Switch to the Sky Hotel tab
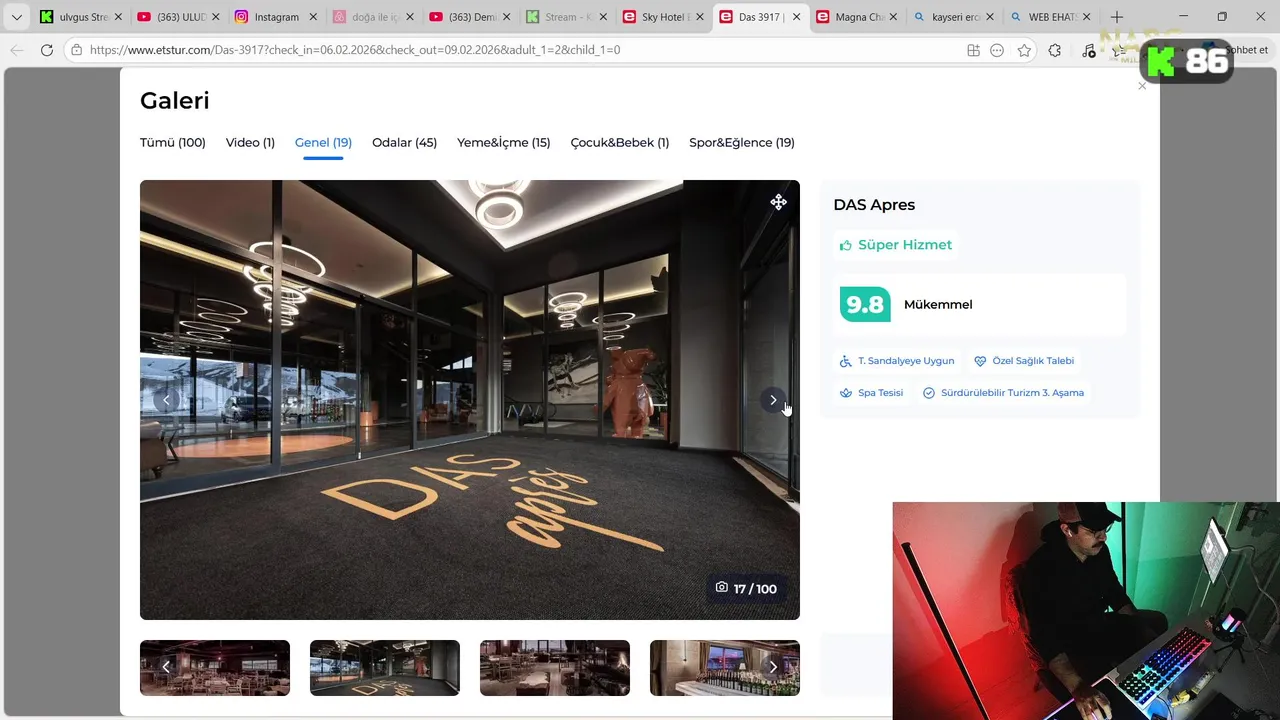The image size is (1280, 720). point(664,17)
